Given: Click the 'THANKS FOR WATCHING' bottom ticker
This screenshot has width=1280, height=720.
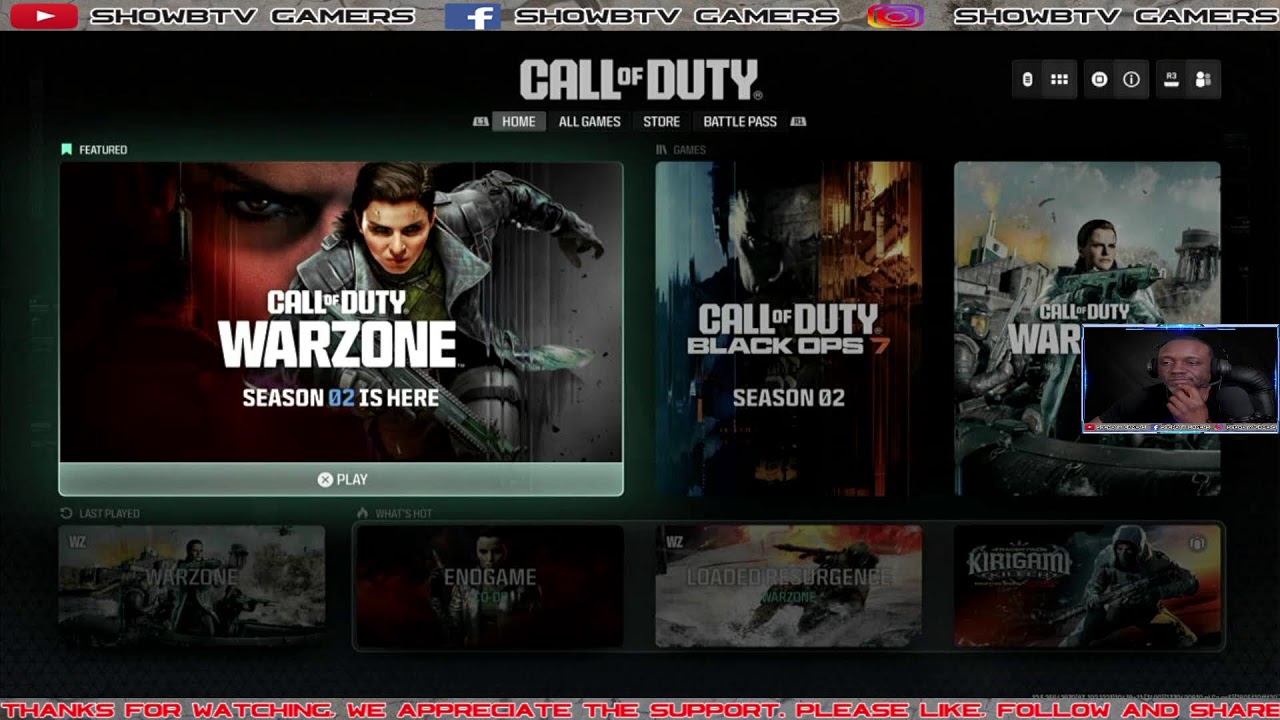Looking at the screenshot, I should tap(640, 710).
